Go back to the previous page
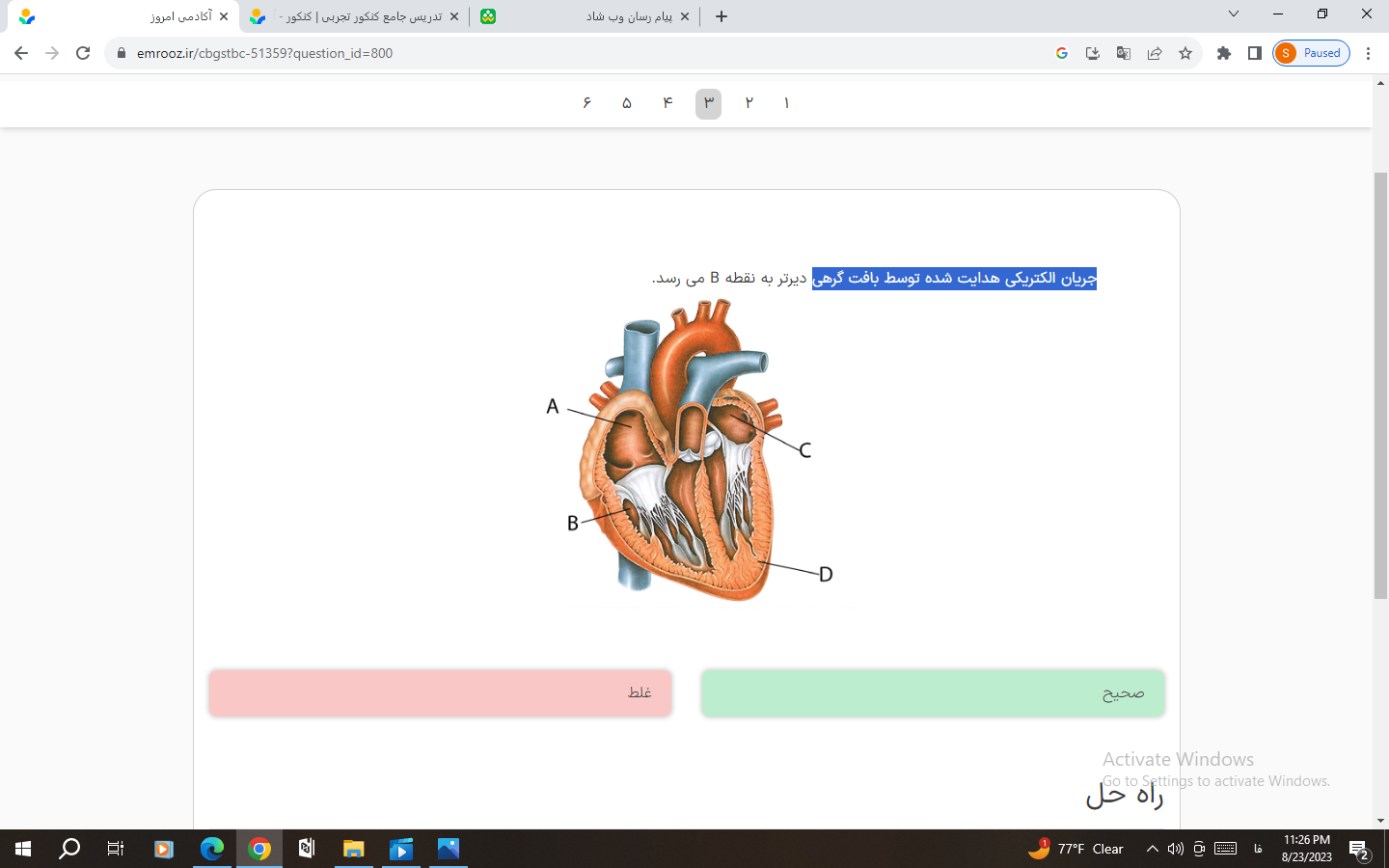The image size is (1389, 868). (x=21, y=53)
